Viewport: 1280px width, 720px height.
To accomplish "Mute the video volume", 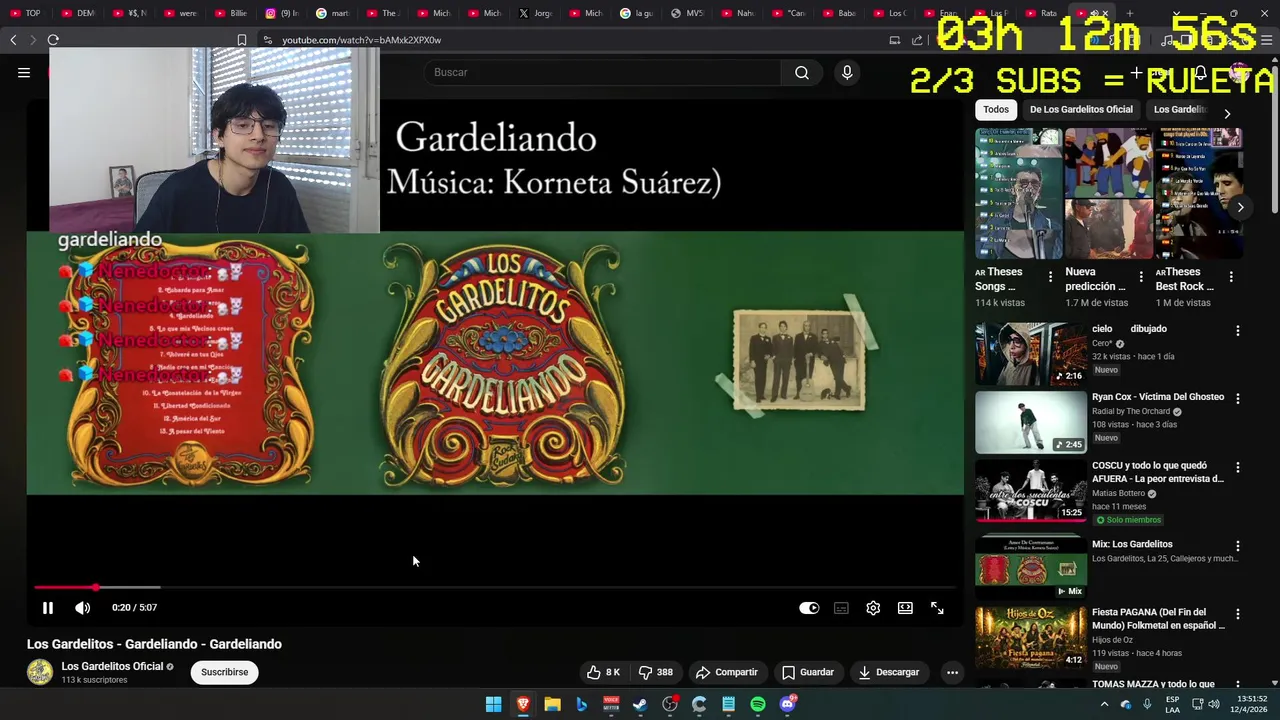I will (83, 608).
